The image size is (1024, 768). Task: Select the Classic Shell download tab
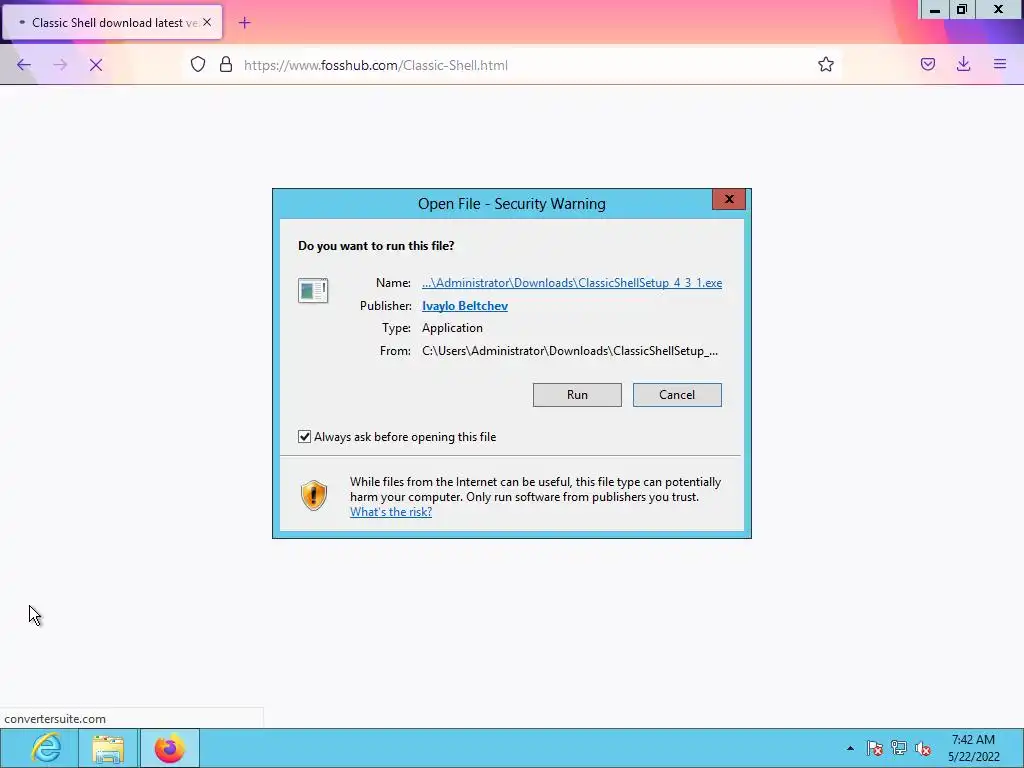(x=112, y=22)
